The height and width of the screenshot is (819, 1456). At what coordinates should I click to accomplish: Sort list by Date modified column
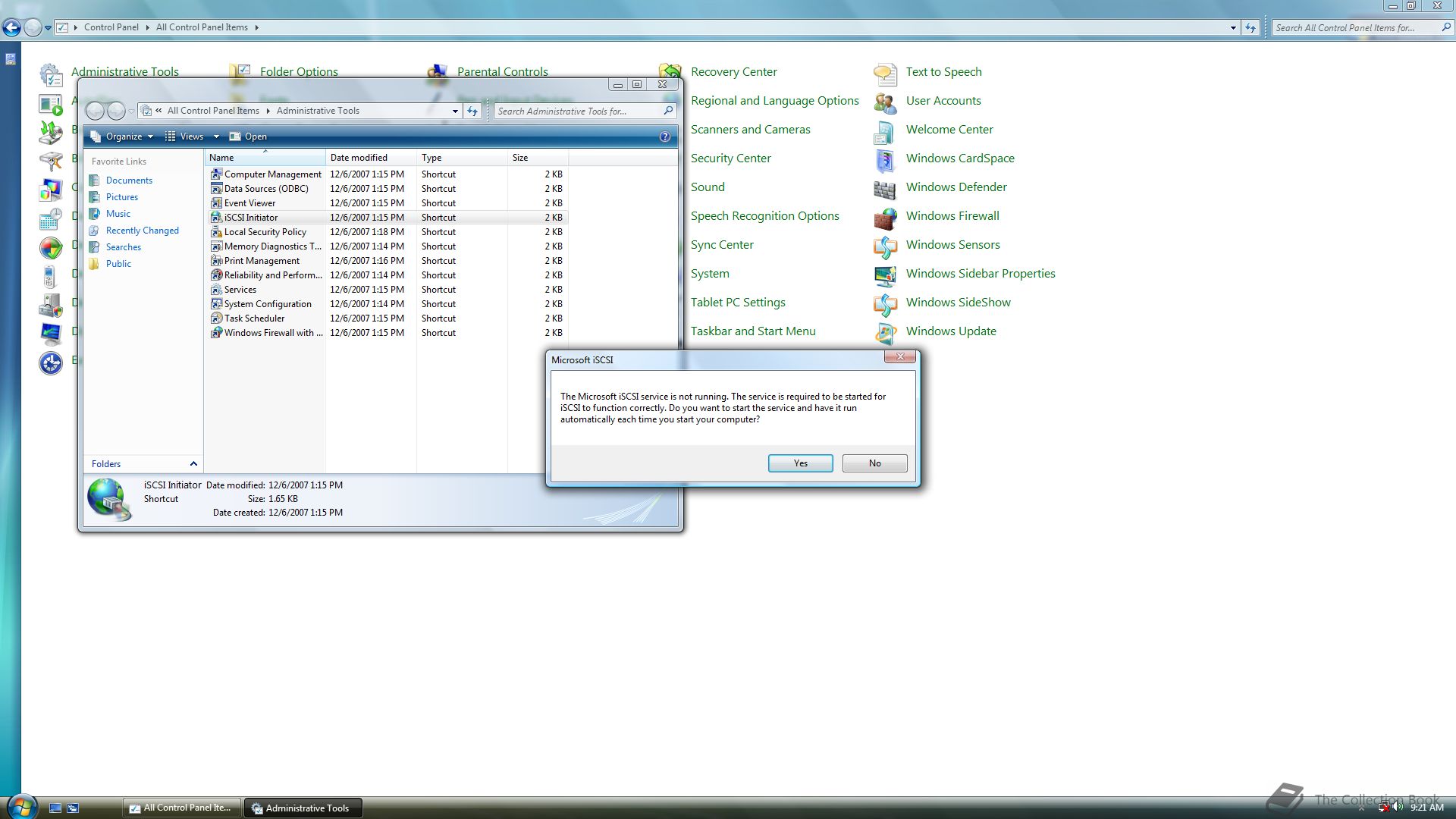click(371, 158)
